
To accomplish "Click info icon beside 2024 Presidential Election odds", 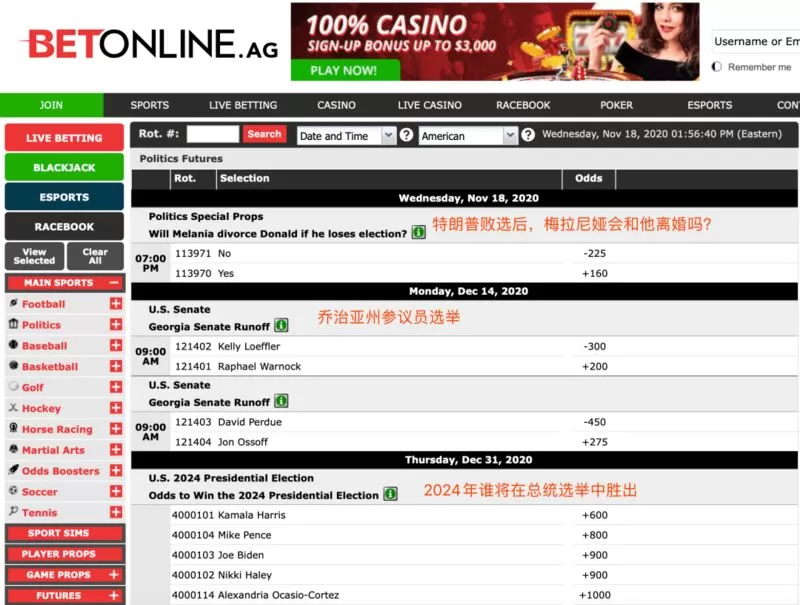I will (x=391, y=494).
